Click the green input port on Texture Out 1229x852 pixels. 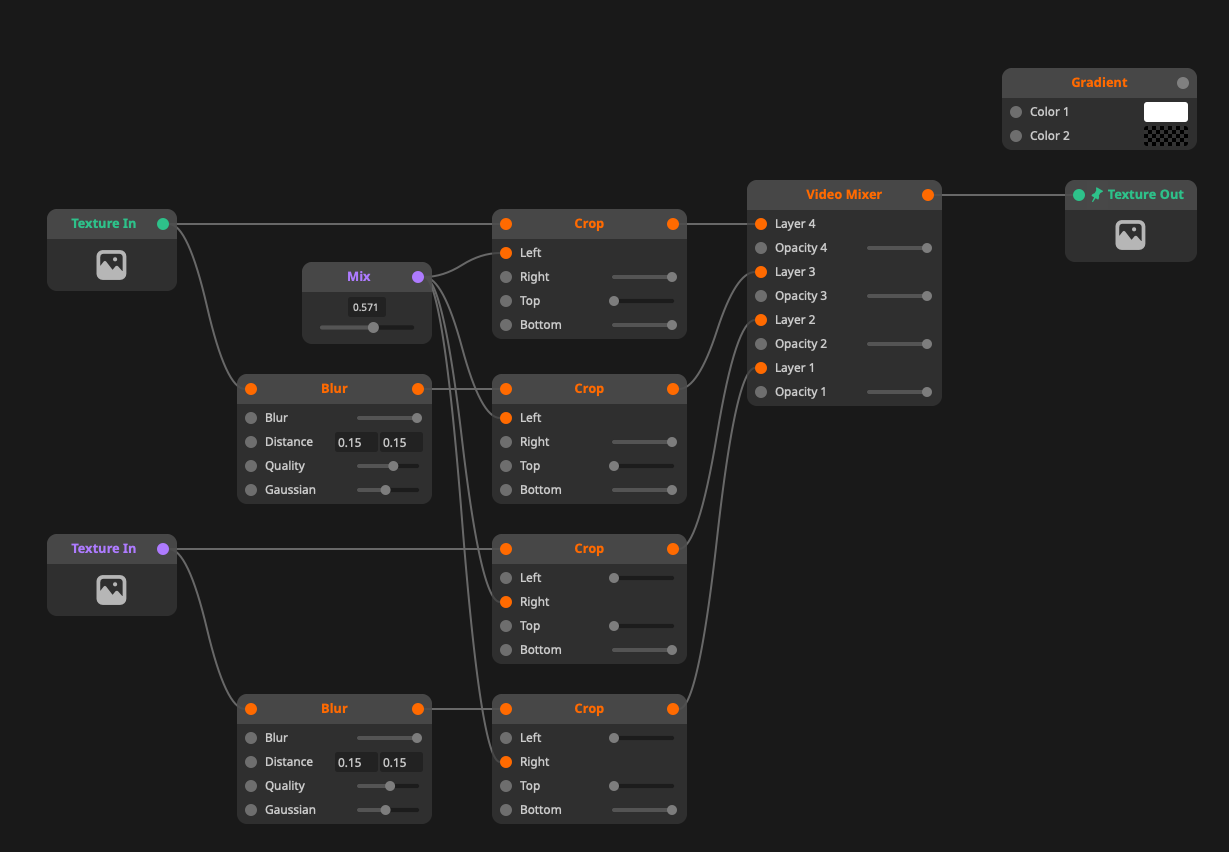1079,195
